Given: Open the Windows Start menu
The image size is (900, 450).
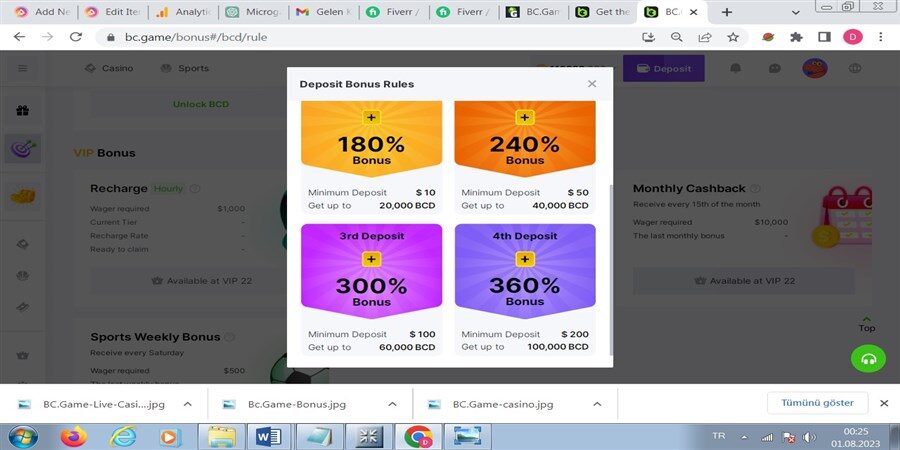Looking at the screenshot, I should pos(23,437).
